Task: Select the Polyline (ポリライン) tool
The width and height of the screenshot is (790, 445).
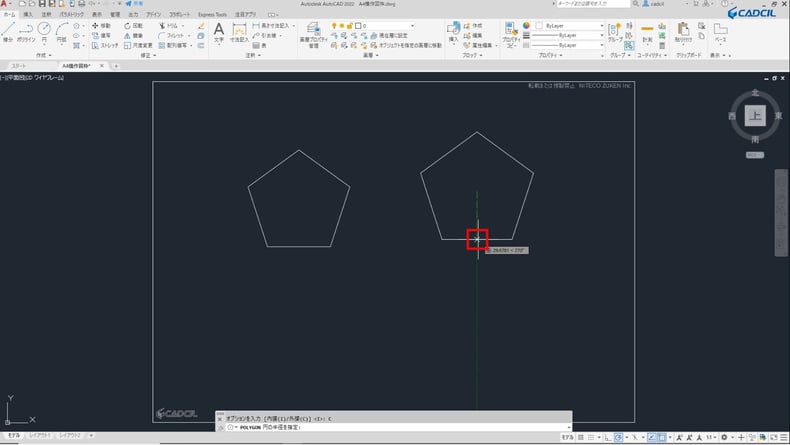Action: point(27,32)
